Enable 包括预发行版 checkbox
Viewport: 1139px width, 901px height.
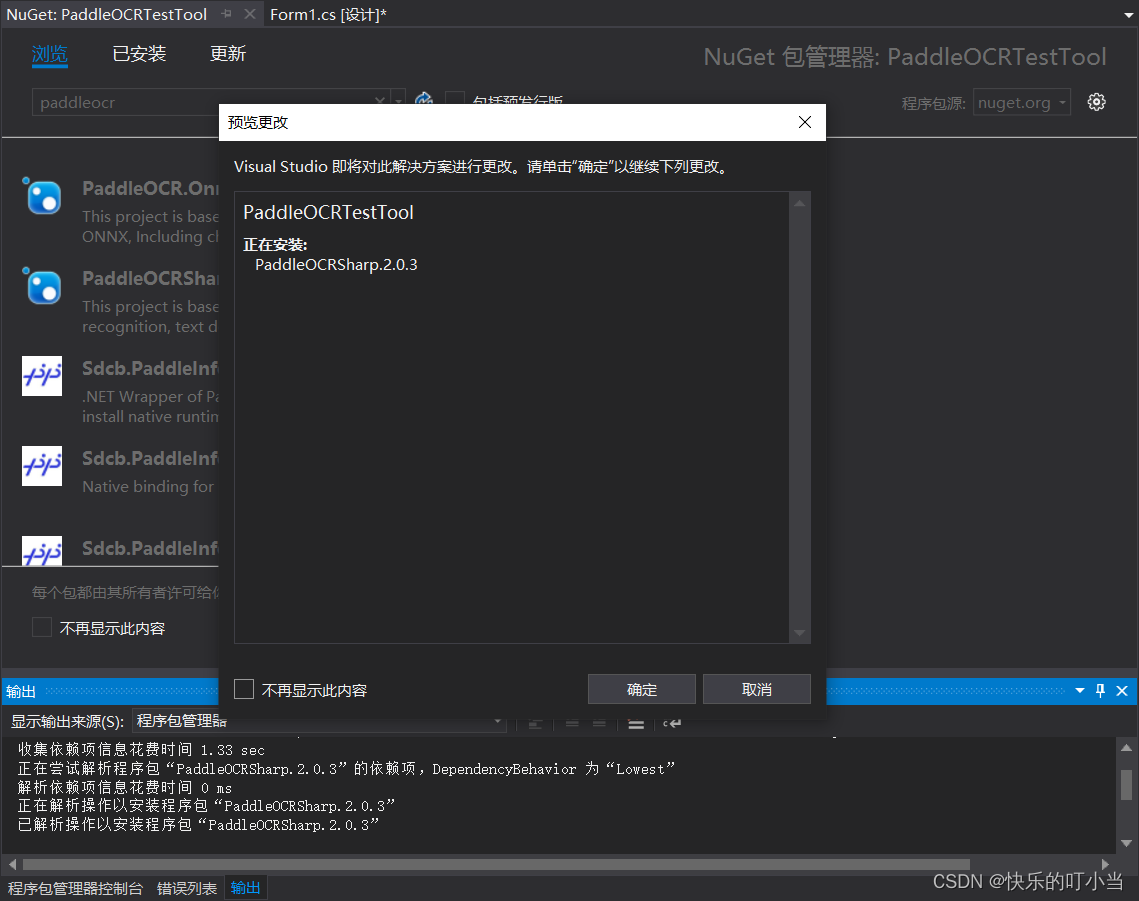coord(455,103)
